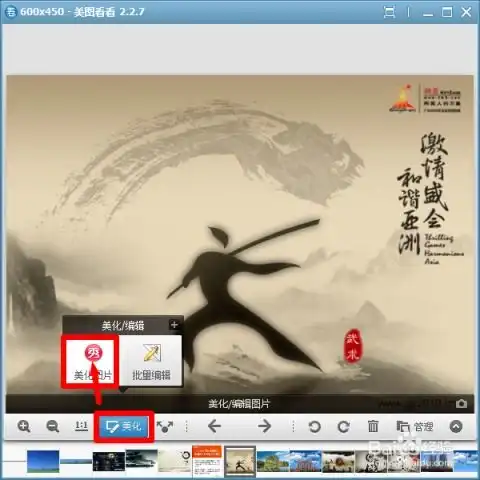The height and width of the screenshot is (480, 480).
Task: Click the plus icon in 美化/编辑 popup header
Action: click(174, 325)
